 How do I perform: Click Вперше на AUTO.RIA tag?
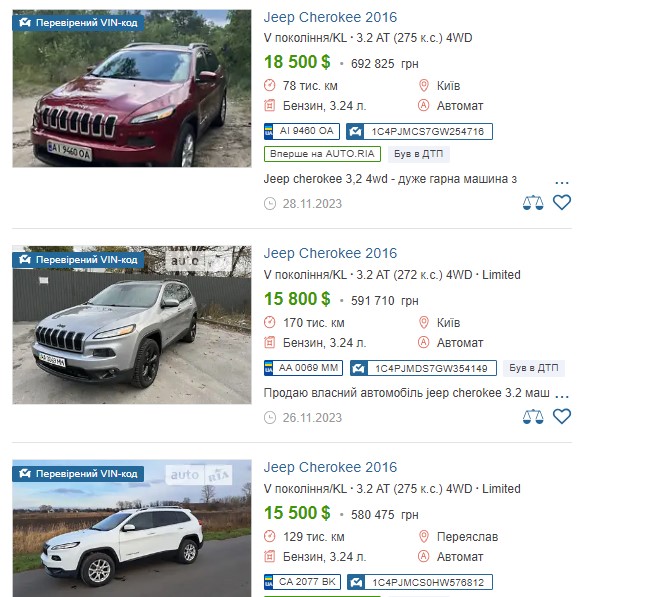(x=322, y=154)
